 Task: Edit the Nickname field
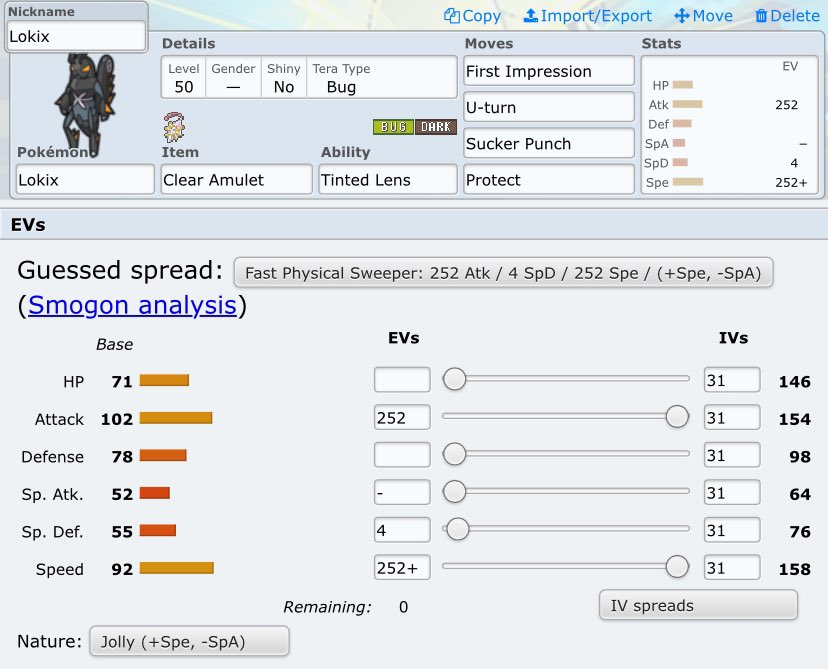[77, 36]
